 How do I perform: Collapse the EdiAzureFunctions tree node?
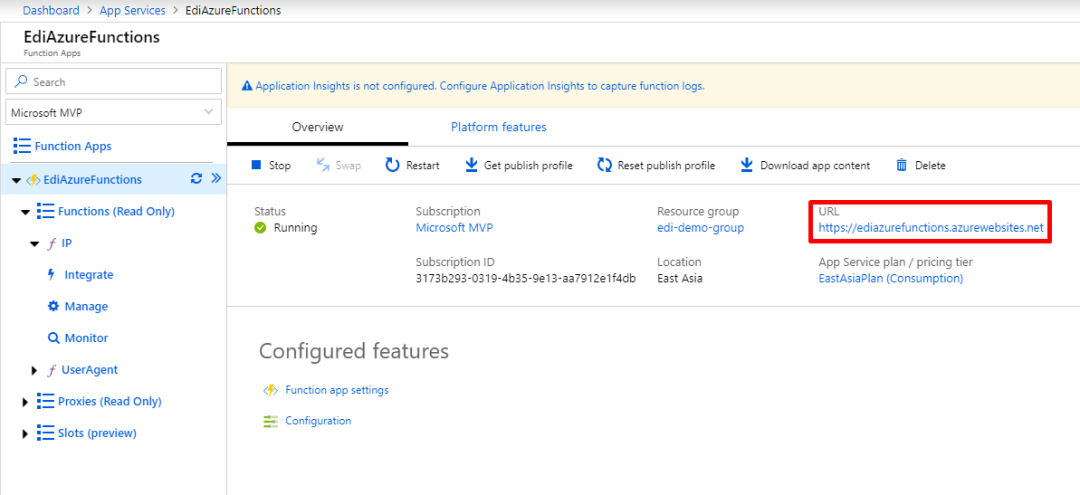(x=17, y=180)
